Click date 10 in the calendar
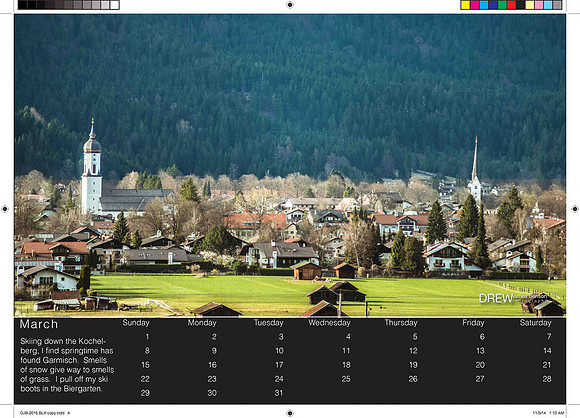Screen dimensions: 580x418 pyautogui.click(x=279, y=351)
